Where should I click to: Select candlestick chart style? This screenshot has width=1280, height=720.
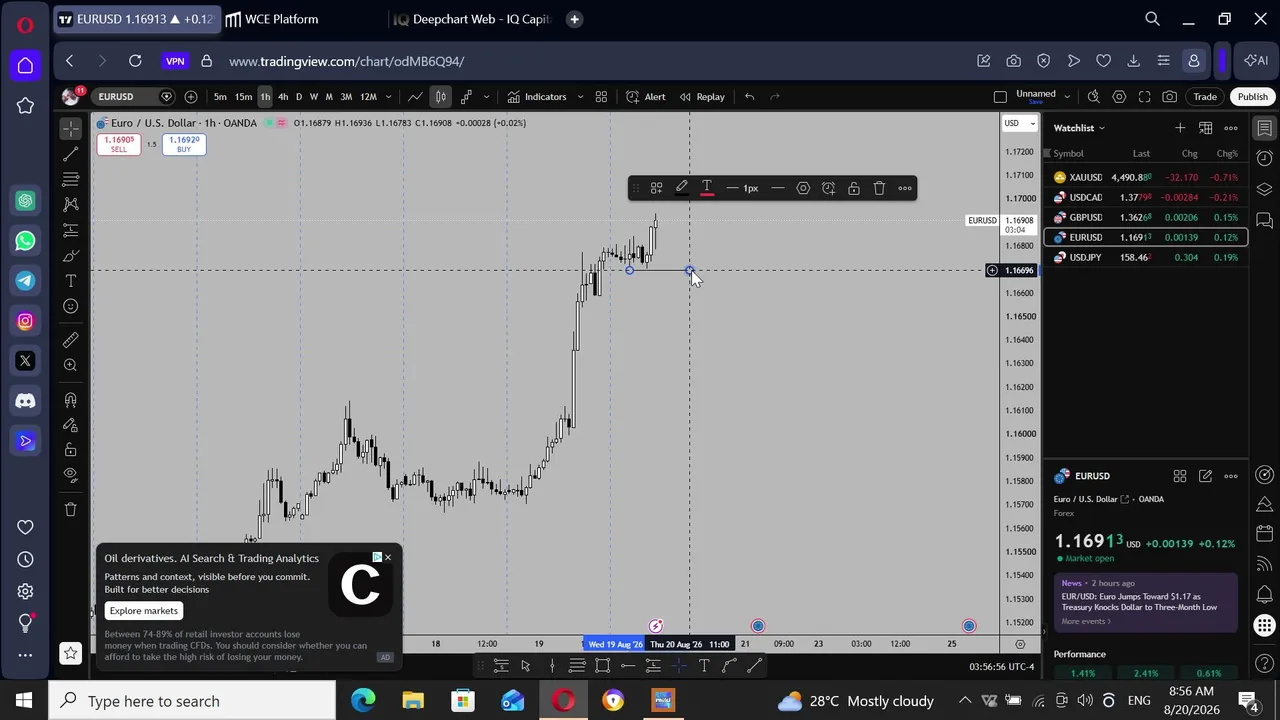[x=441, y=97]
